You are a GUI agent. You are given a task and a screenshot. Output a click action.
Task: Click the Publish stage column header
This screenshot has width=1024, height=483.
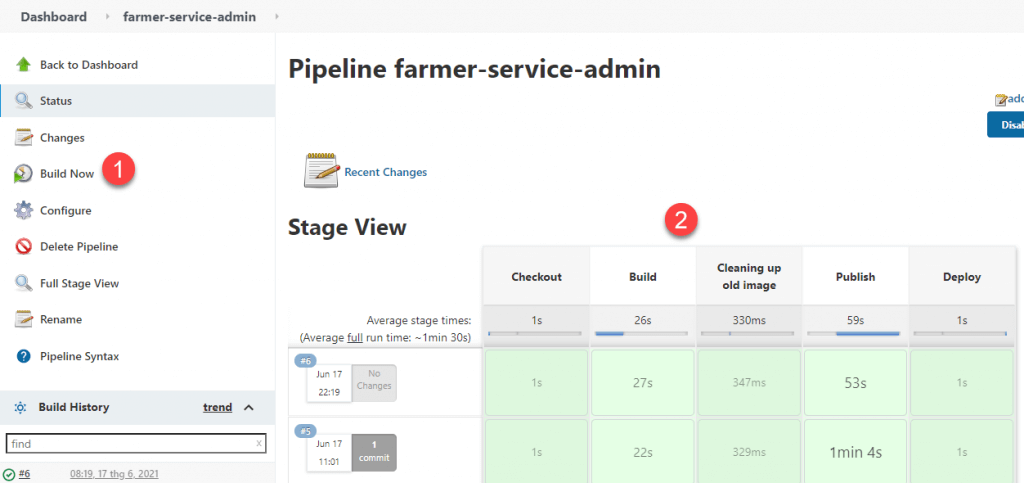856,277
